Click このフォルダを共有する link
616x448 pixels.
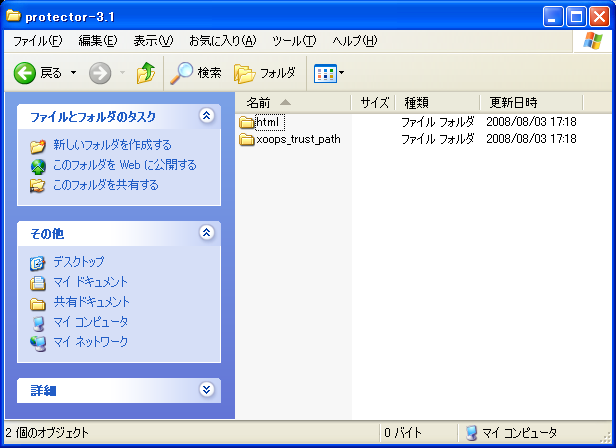[106, 185]
